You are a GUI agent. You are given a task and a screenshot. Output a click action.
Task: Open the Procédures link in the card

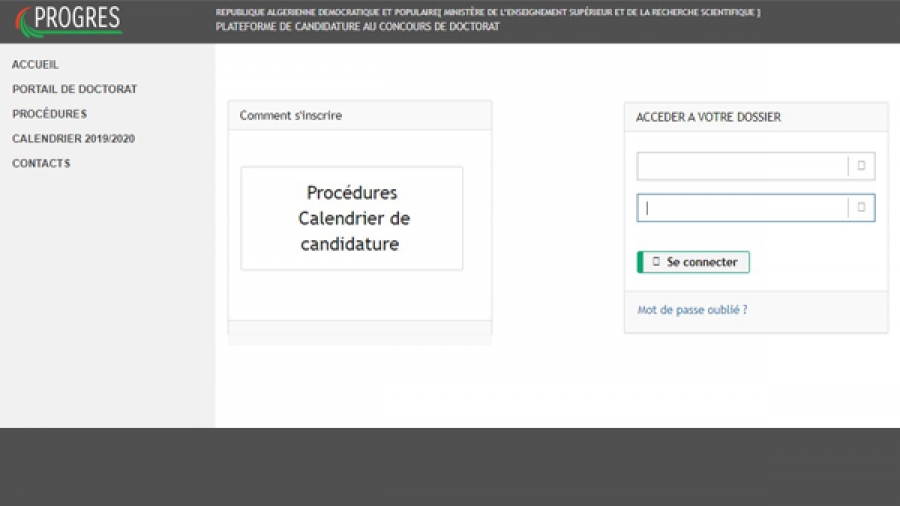352,193
